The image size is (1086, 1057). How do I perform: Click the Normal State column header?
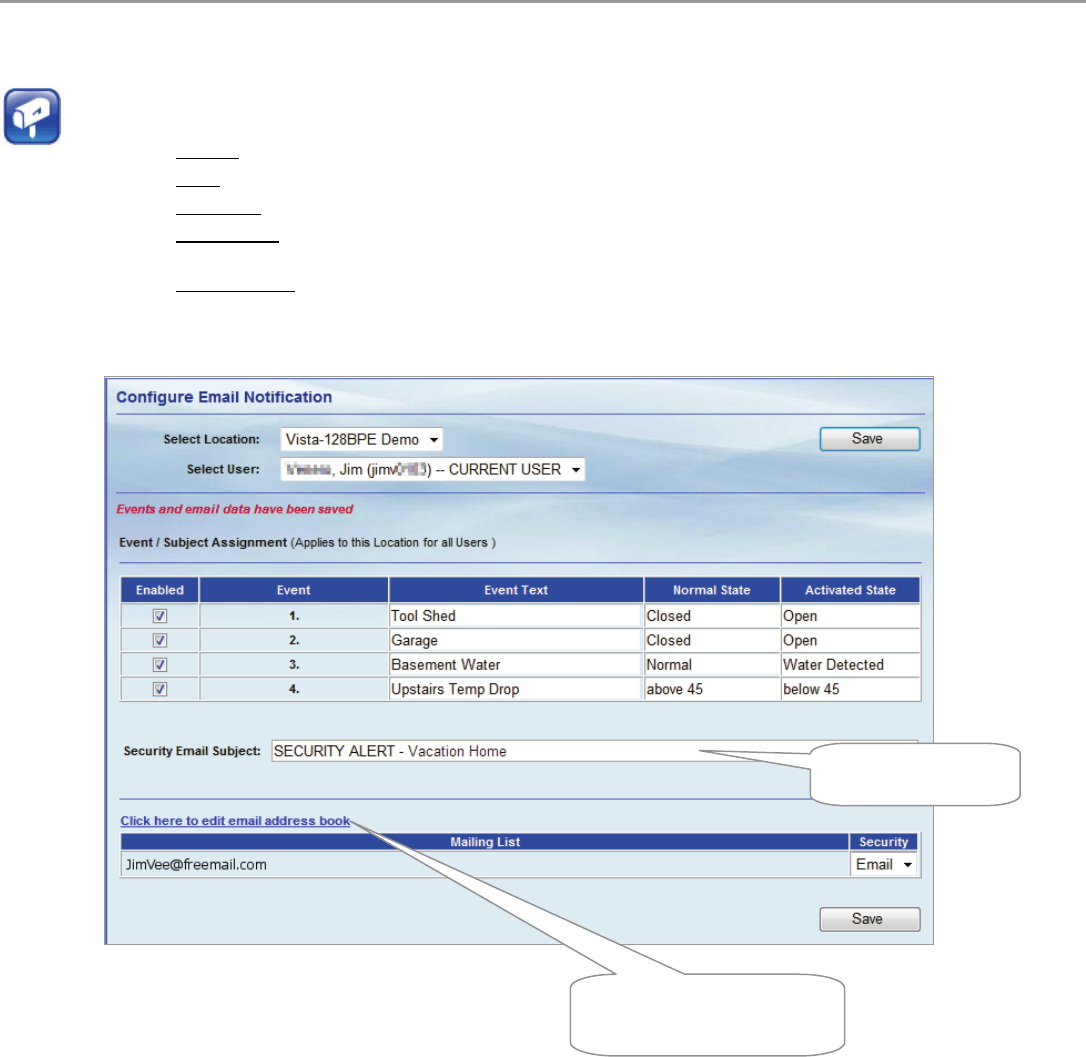click(712, 590)
